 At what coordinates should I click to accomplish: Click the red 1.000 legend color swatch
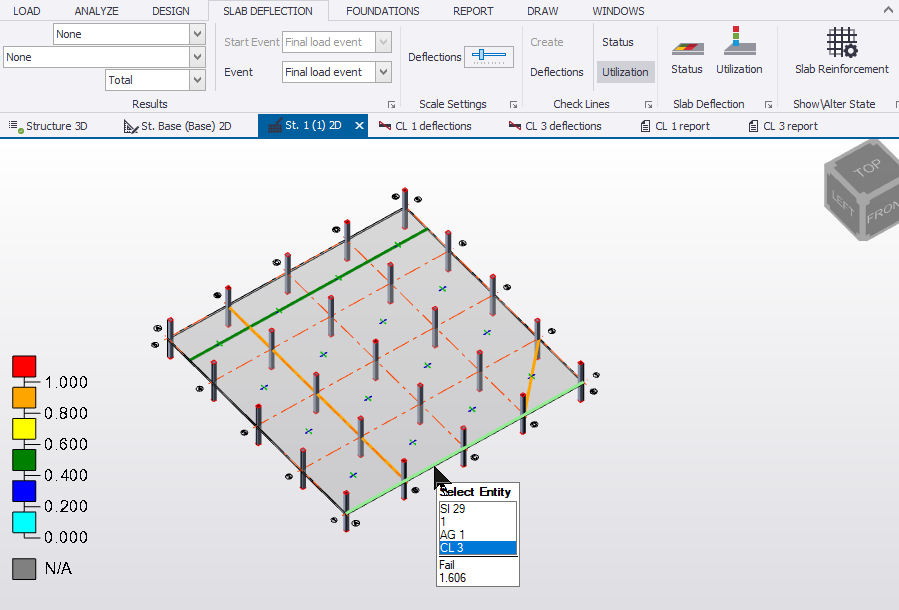24,366
